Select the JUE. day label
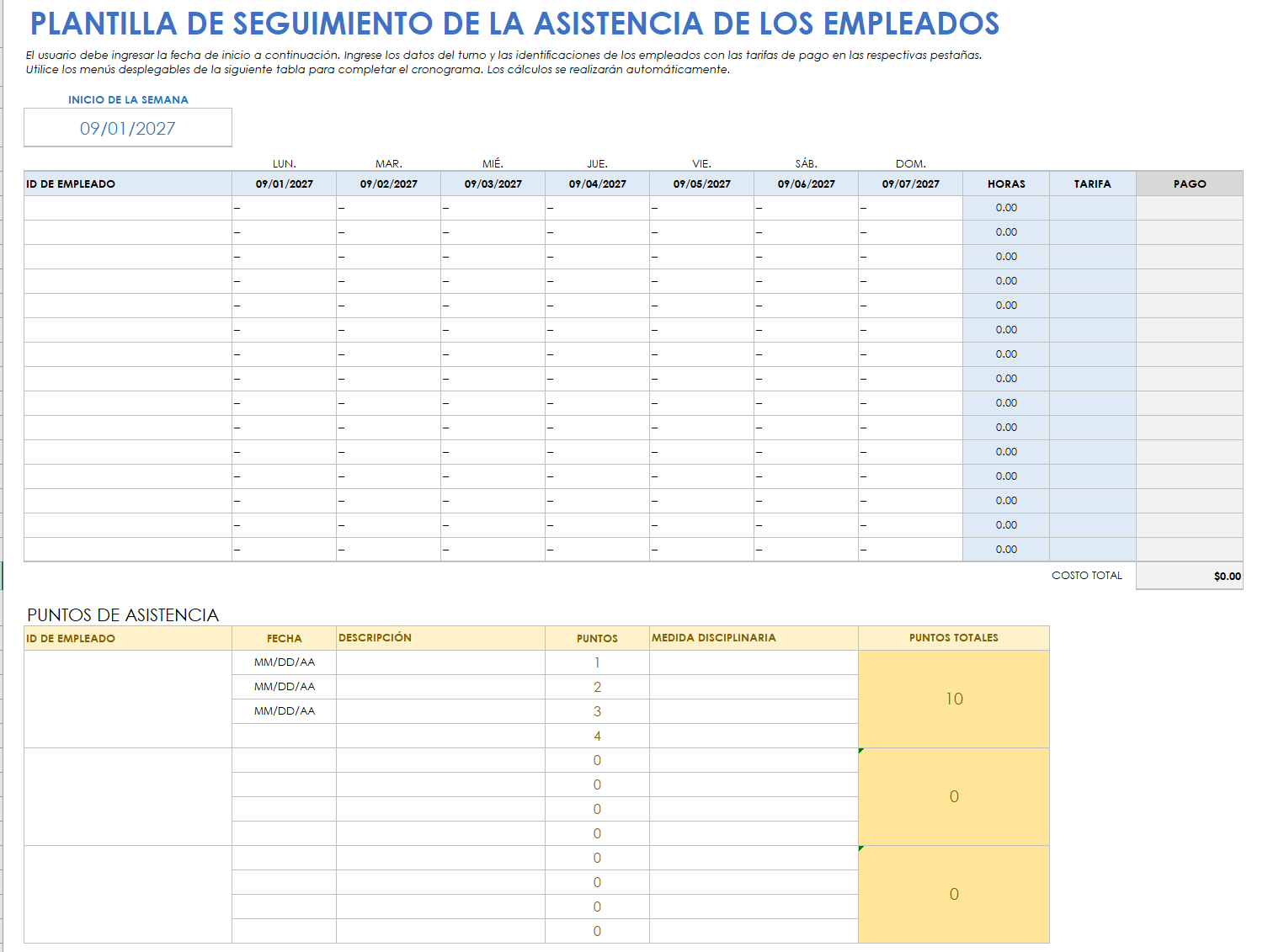Image resolution: width=1268 pixels, height=952 pixels. pos(598,163)
